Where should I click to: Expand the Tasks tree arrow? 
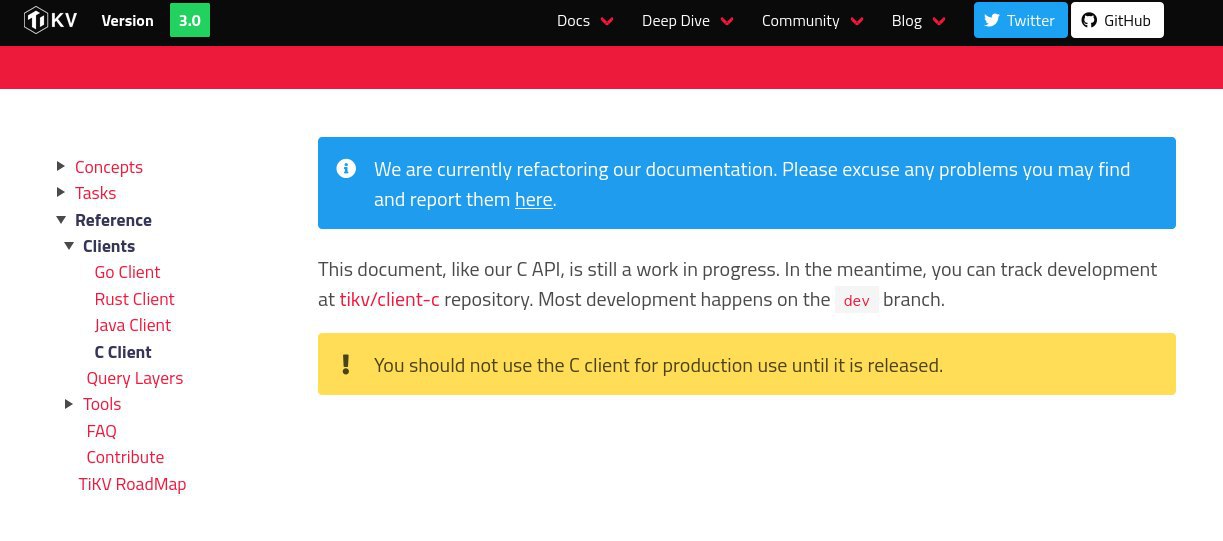(62, 192)
